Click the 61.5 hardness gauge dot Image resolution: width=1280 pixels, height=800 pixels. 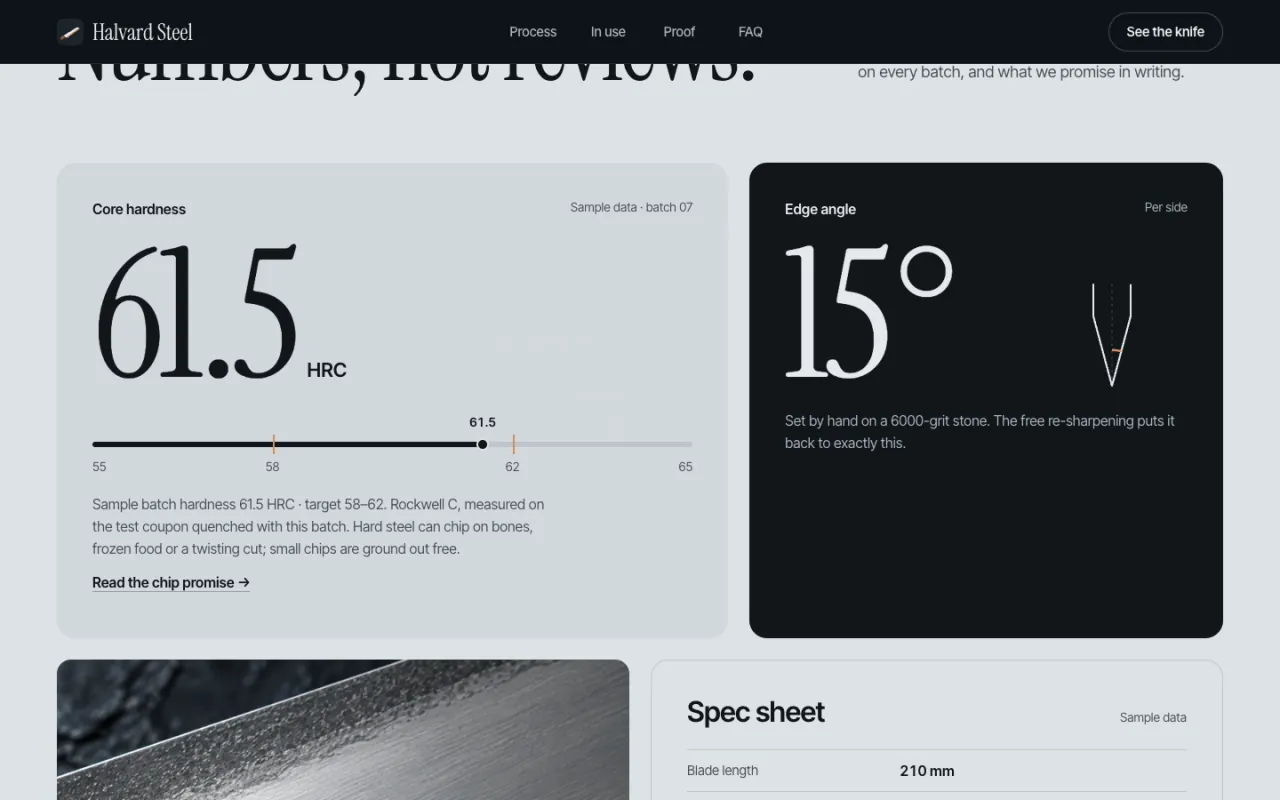pos(482,444)
